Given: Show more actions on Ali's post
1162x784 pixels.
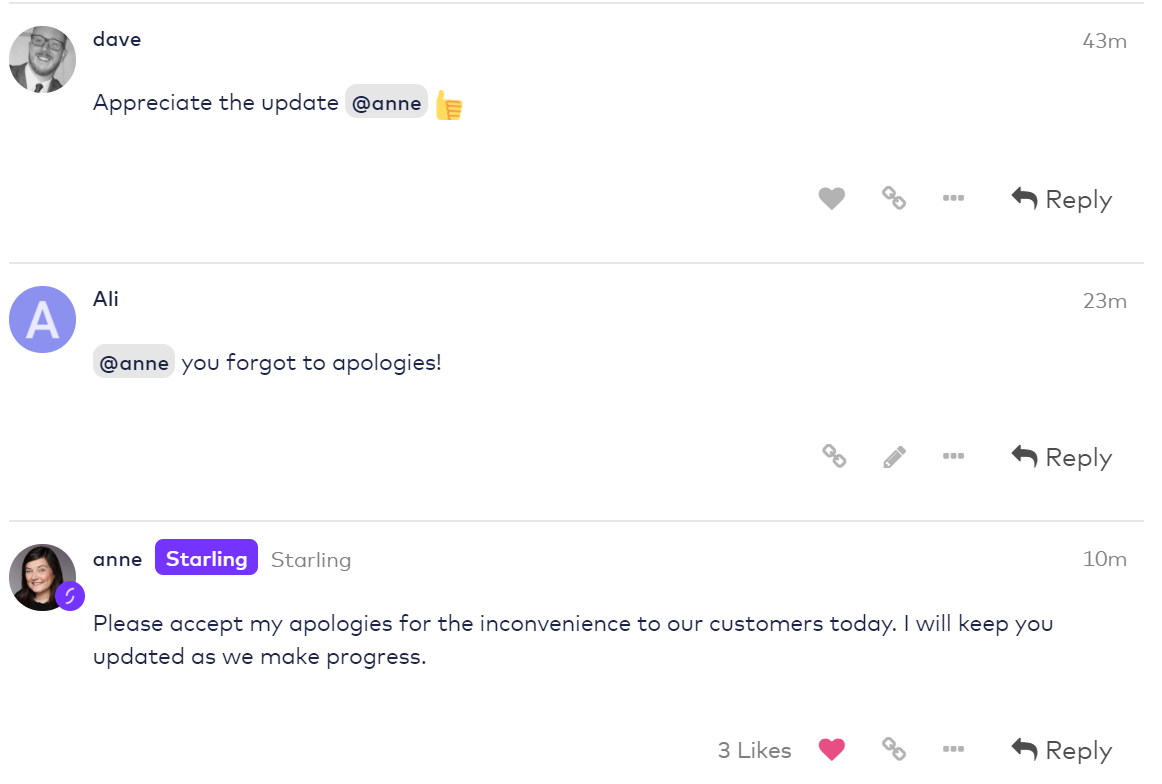Looking at the screenshot, I should point(953,457).
